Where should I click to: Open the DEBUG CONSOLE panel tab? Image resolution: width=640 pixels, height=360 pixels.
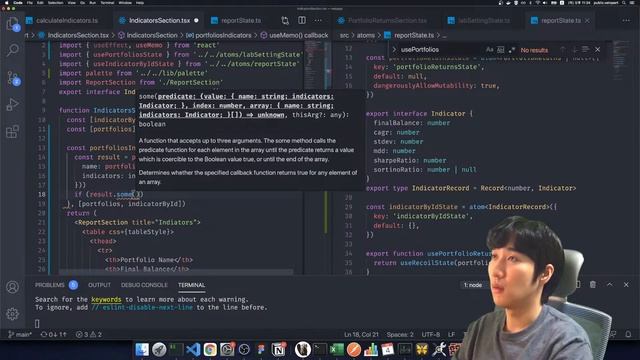(144, 285)
